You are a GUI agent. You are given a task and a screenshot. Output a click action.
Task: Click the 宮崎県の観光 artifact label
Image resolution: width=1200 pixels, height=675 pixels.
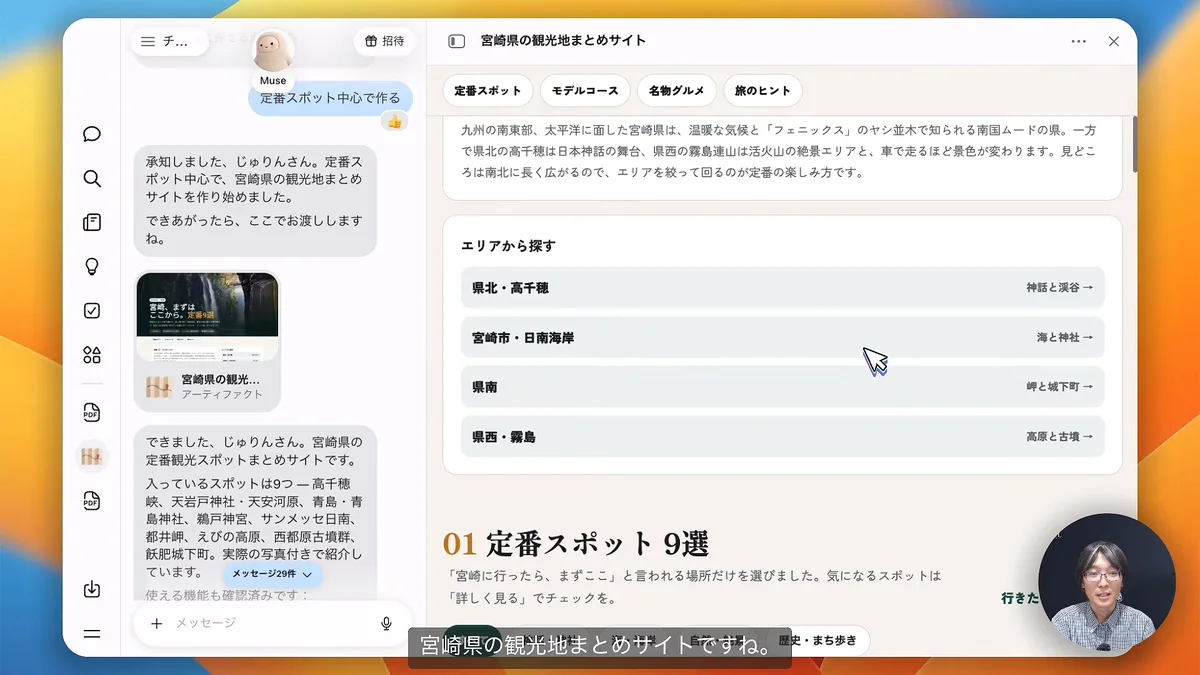pos(220,380)
